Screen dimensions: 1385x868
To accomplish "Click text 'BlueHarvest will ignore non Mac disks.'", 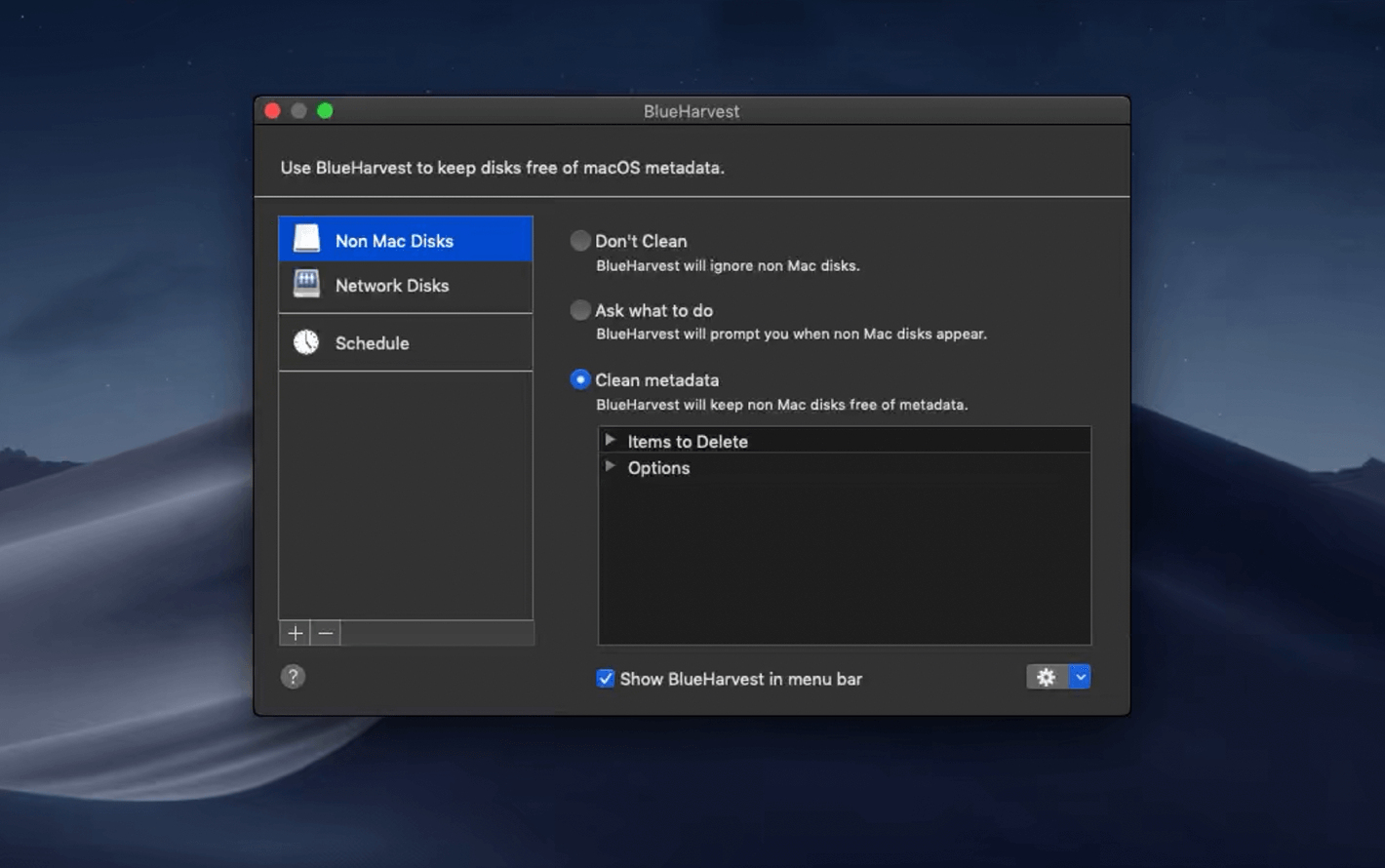I will (x=728, y=265).
